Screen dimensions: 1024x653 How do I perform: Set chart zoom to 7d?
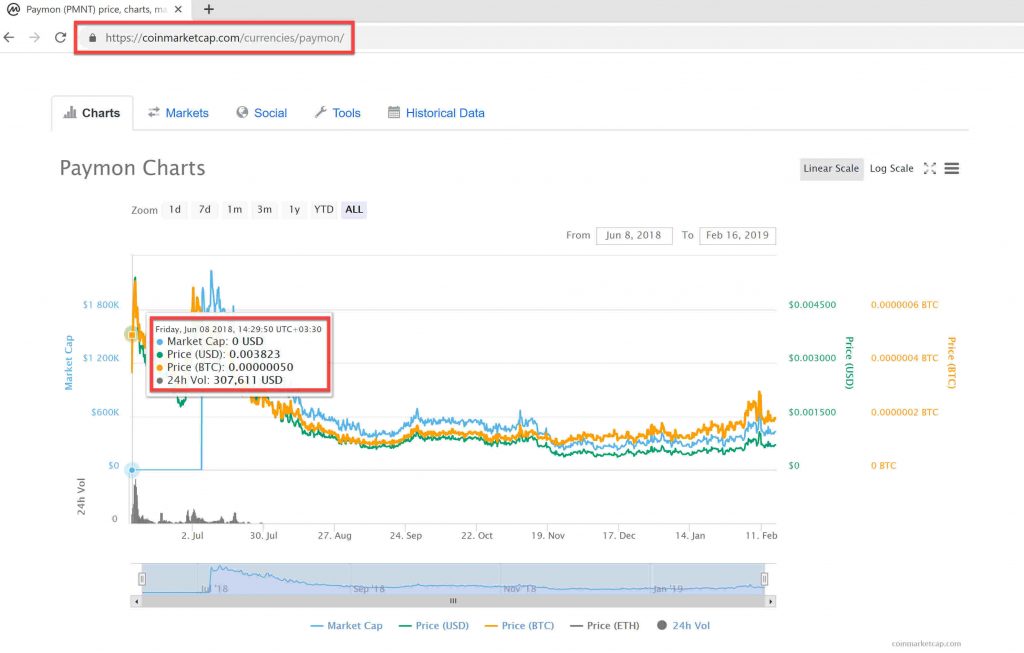[204, 209]
